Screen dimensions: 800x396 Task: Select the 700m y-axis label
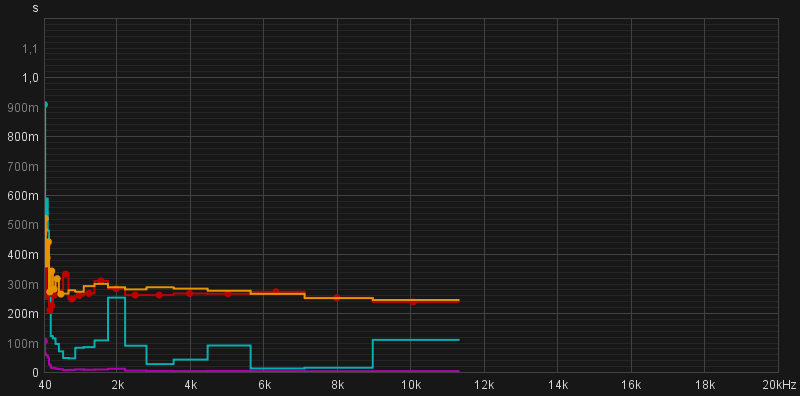[23, 166]
